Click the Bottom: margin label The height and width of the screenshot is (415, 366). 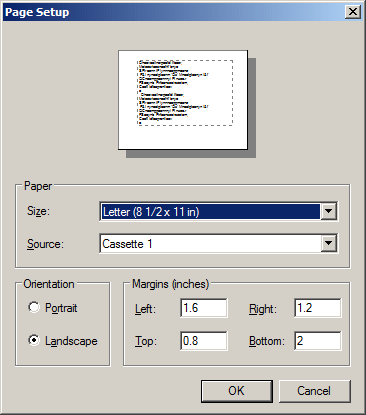point(267,341)
